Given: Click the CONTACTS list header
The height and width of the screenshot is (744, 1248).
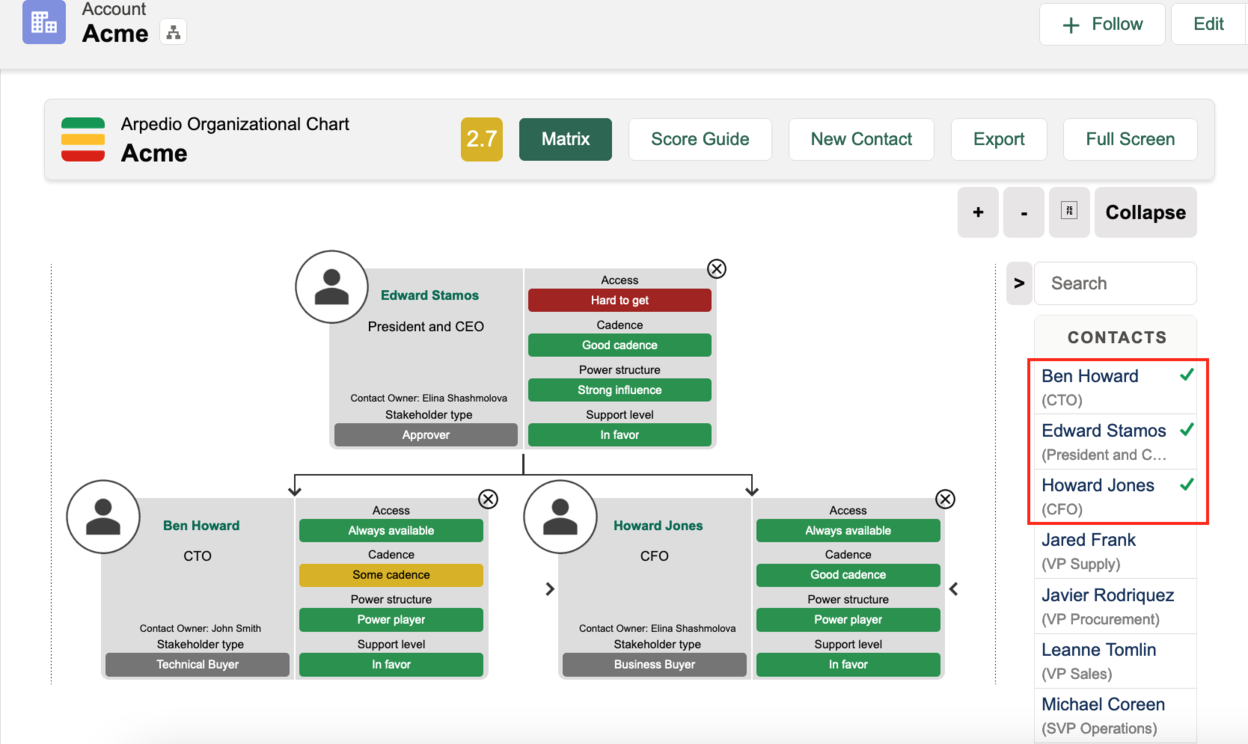Looking at the screenshot, I should click(1116, 337).
